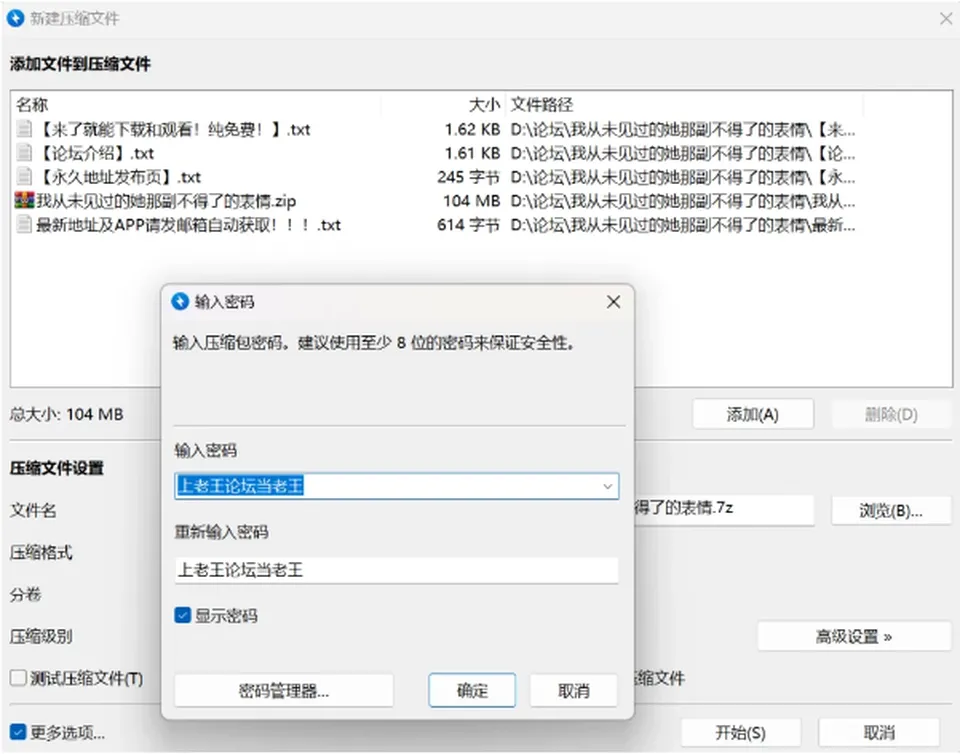Viewport: 960px width, 754px height.
Task: Click the 614 字节 size cell
Action: tap(468, 225)
